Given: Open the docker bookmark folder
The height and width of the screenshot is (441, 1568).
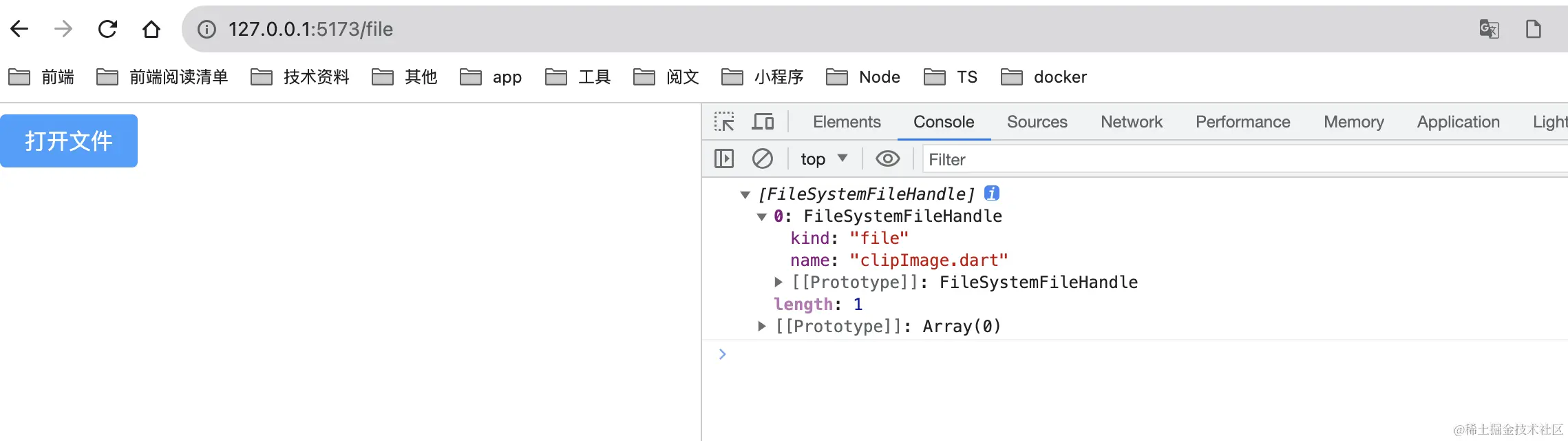Looking at the screenshot, I should (x=1044, y=76).
